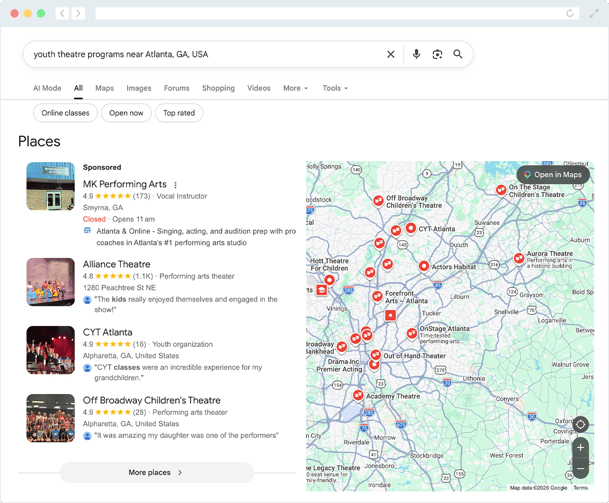Open image search with the camera lens icon

coord(437,54)
